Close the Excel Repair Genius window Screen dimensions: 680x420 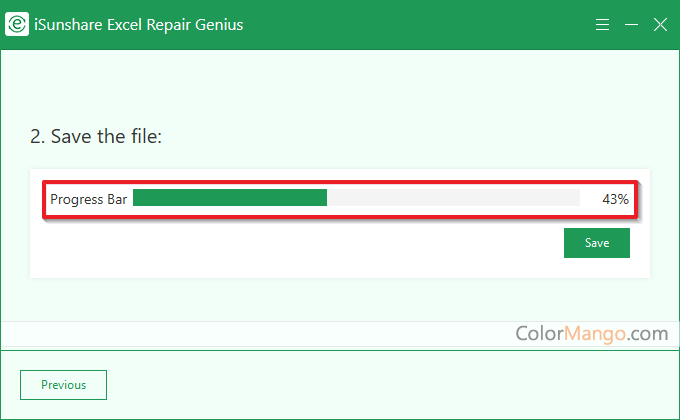click(660, 25)
